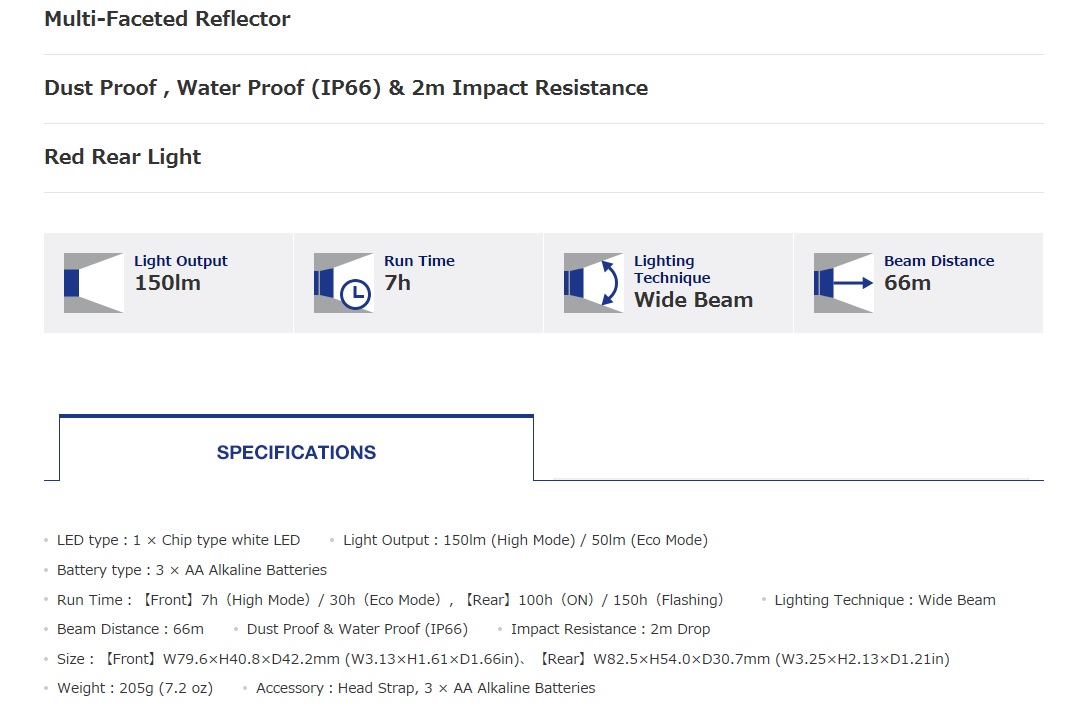Click the Lighting Technique wide beam icon
1079x727 pixels.
click(x=593, y=283)
